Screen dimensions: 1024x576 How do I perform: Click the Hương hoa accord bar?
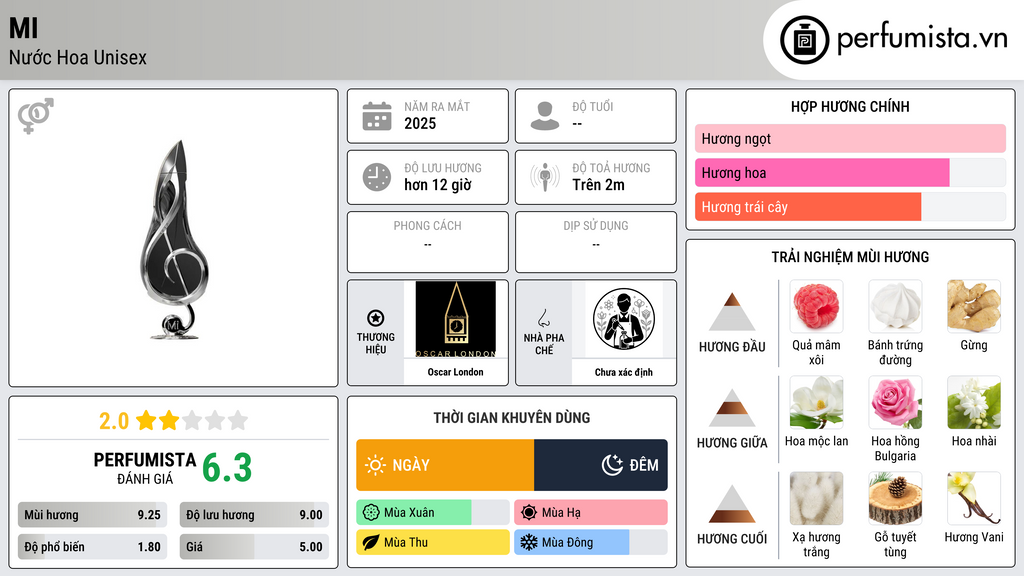[850, 172]
